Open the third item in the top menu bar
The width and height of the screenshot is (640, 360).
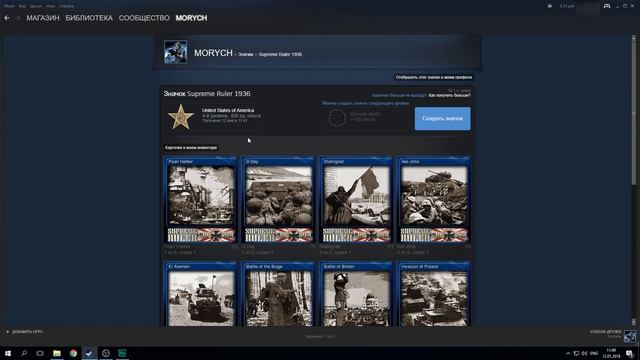pyautogui.click(x=36, y=6)
